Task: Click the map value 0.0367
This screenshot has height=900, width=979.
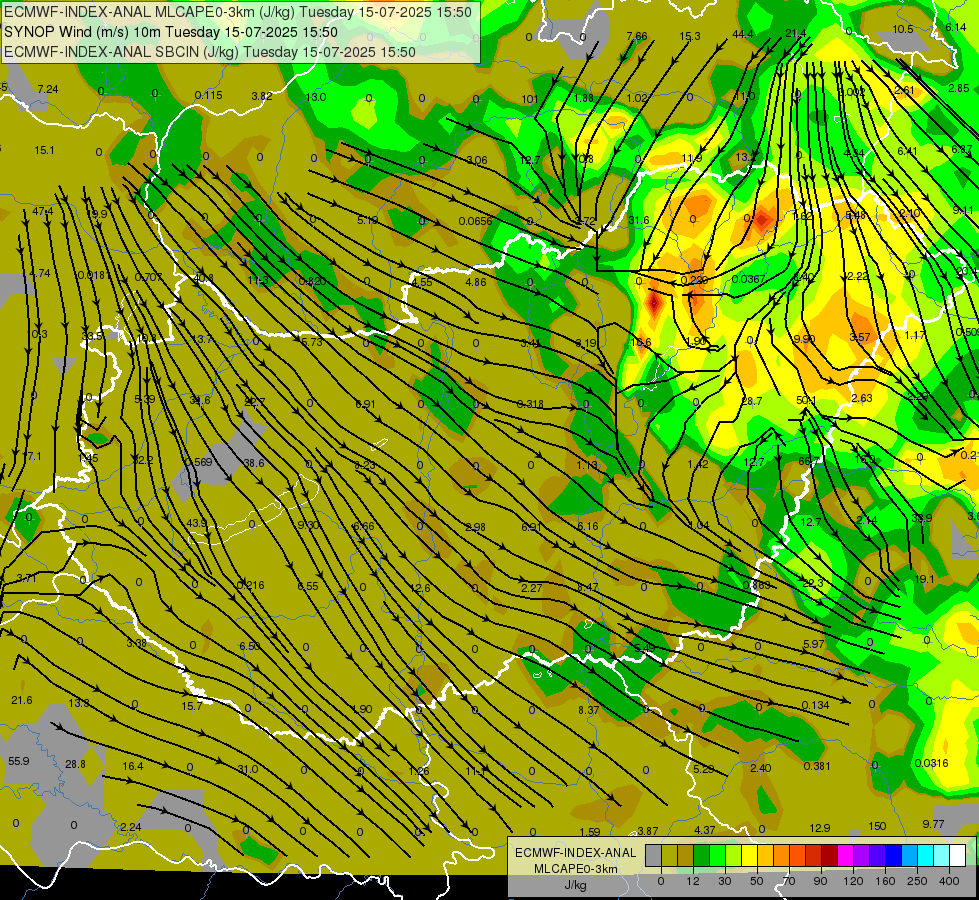Action: pyautogui.click(x=748, y=279)
